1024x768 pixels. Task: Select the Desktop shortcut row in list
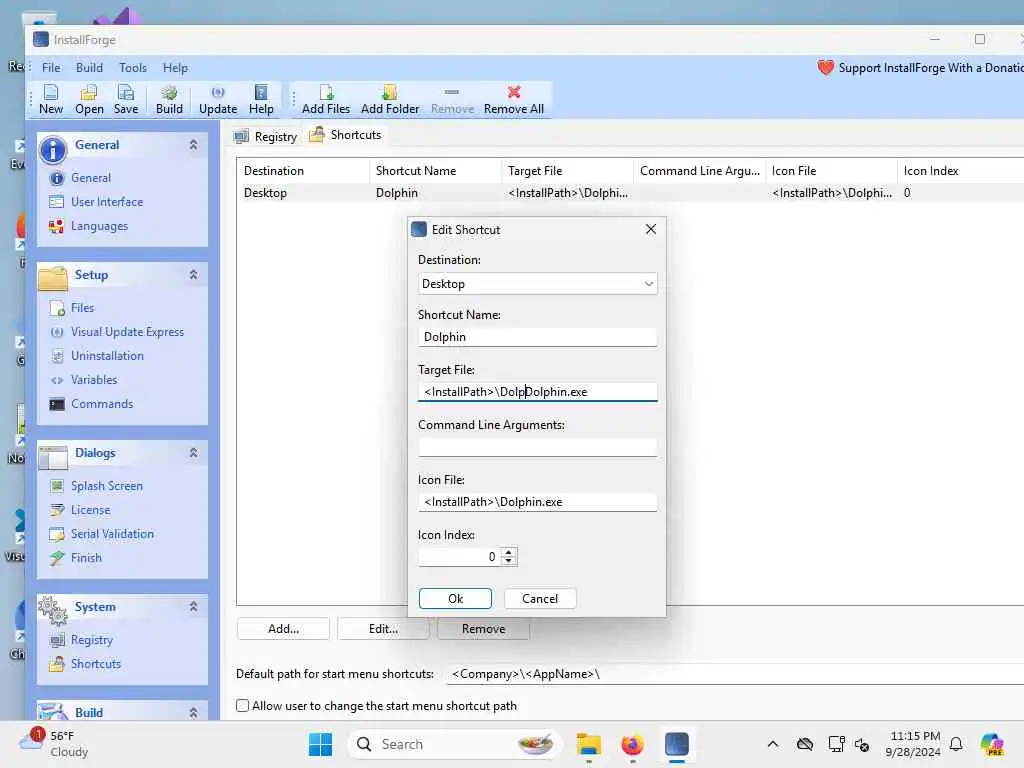tap(630, 193)
